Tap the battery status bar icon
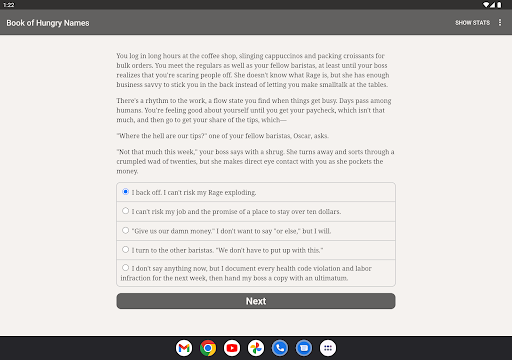 [499, 5]
